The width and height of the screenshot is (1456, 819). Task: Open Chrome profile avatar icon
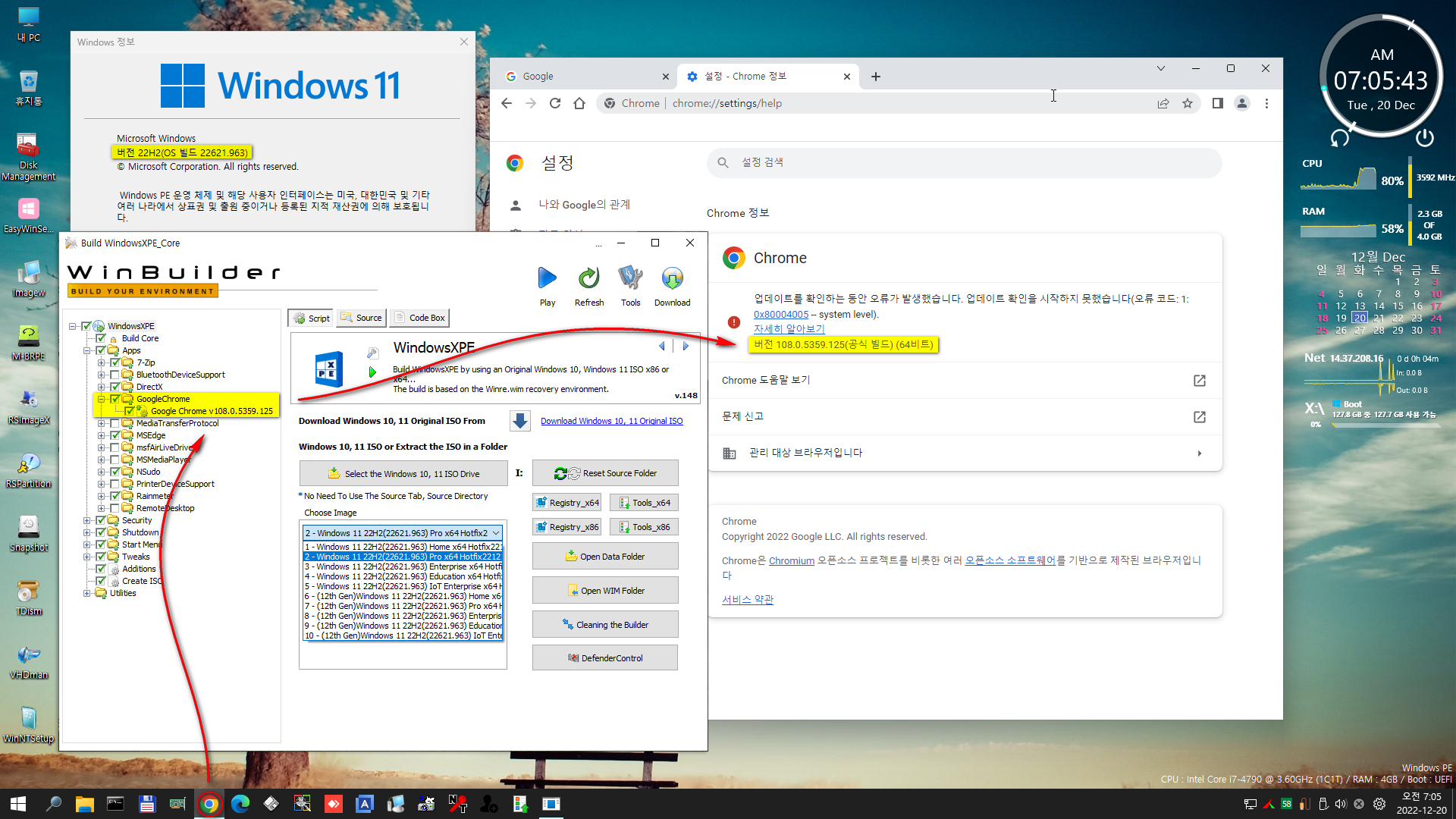[x=1242, y=103]
